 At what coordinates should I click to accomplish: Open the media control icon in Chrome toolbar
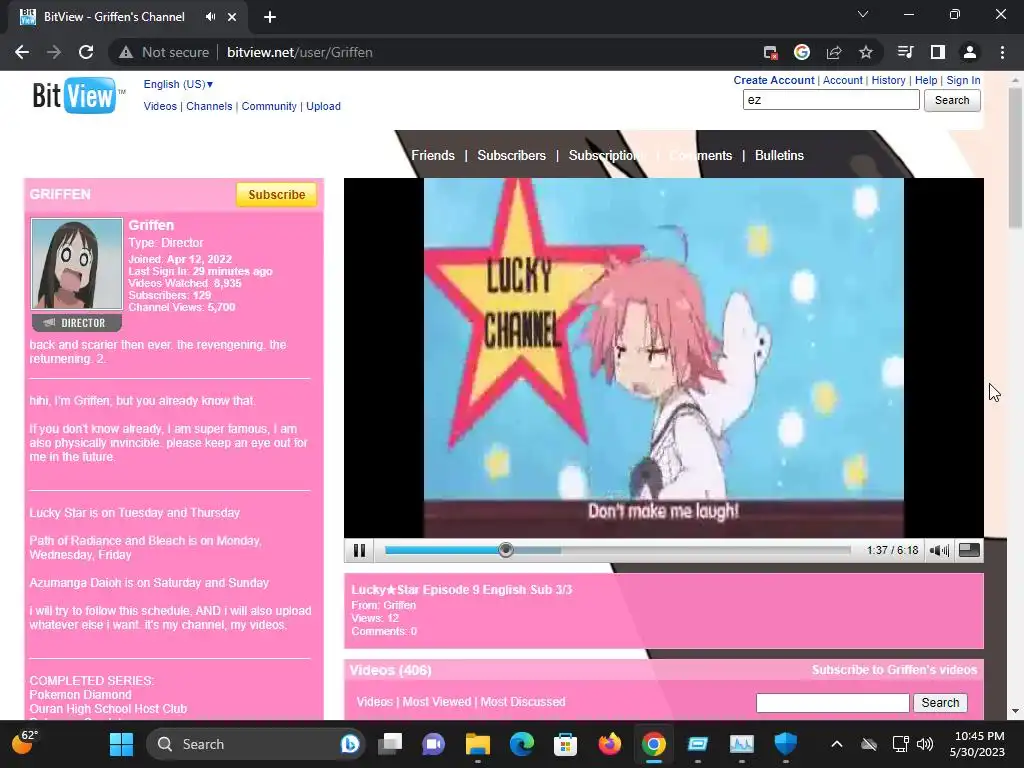pyautogui.click(x=906, y=52)
